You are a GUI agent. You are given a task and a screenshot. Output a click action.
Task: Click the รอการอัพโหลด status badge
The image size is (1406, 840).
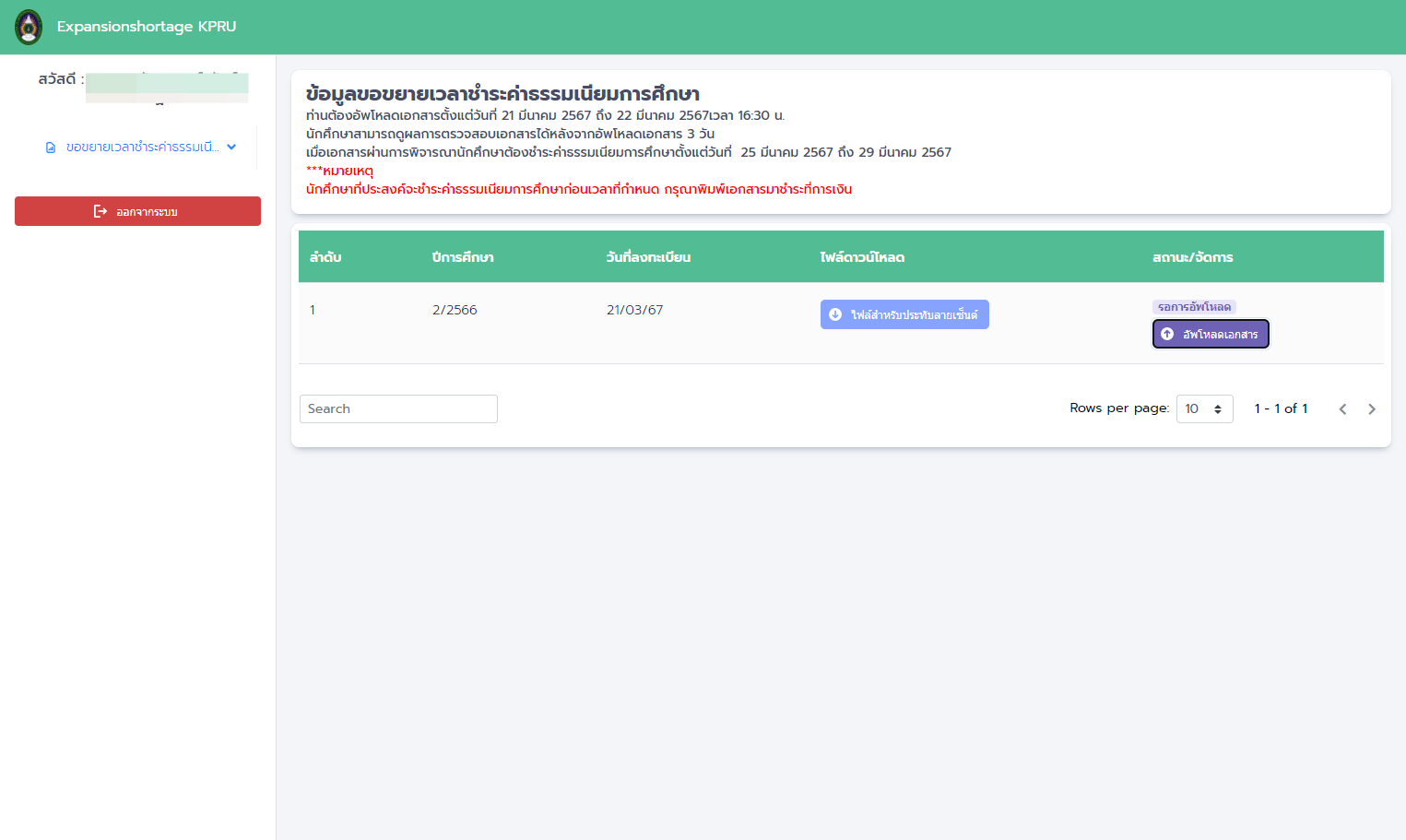pyautogui.click(x=1194, y=307)
